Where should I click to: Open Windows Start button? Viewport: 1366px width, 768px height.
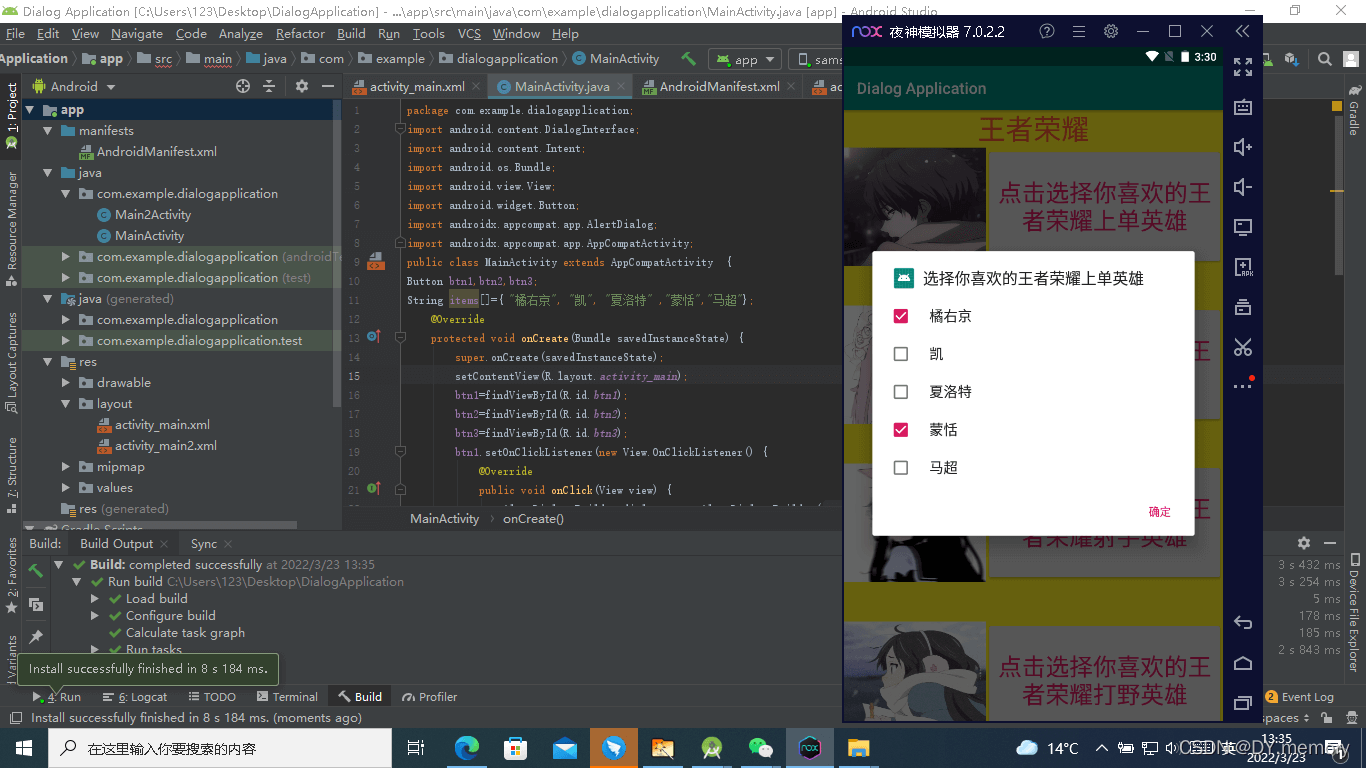pyautogui.click(x=24, y=748)
